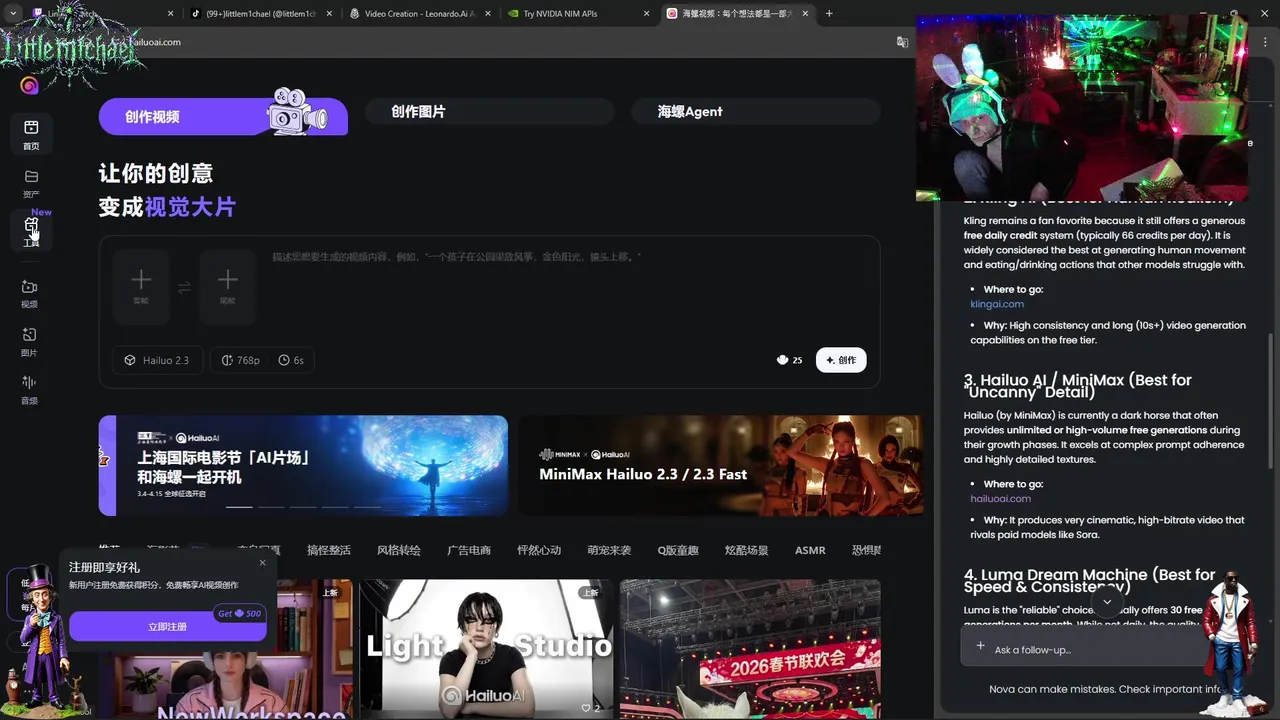Open the 图片 image icon in sidebar
This screenshot has width=1280, height=720.
click(x=30, y=342)
